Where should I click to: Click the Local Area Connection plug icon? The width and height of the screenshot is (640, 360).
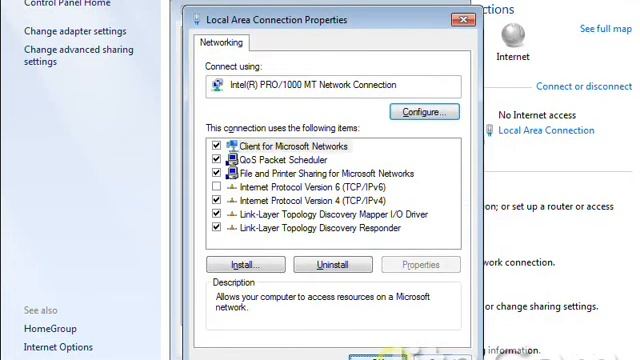pyautogui.click(x=489, y=130)
